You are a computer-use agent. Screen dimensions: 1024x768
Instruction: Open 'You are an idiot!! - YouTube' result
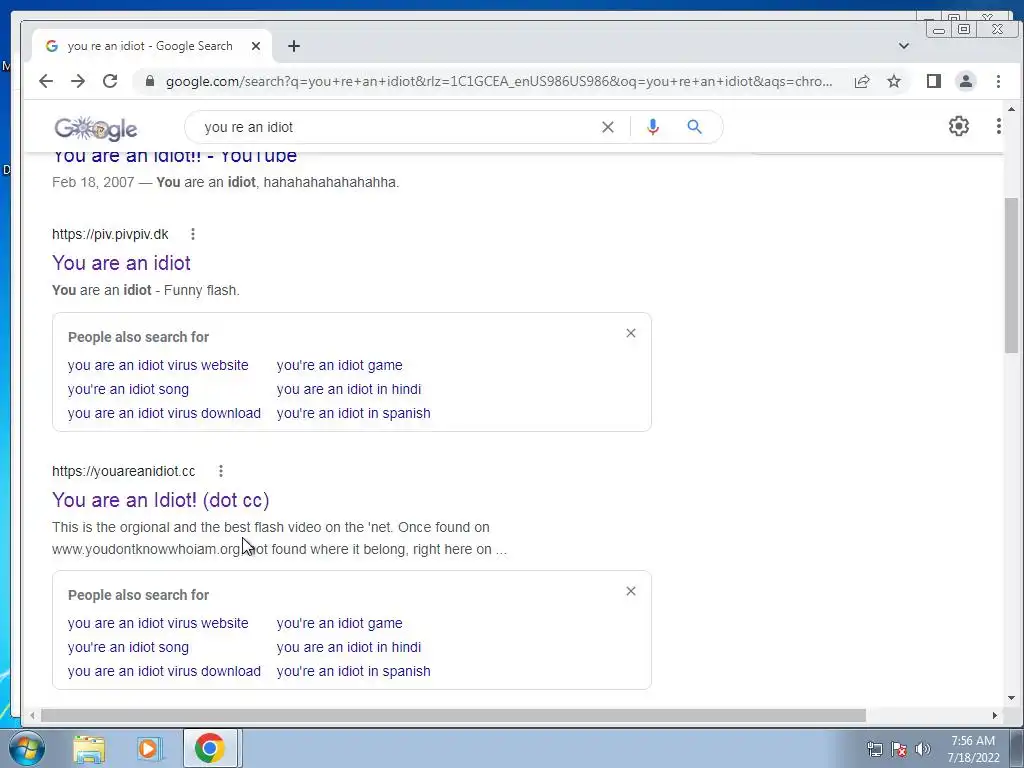pos(174,156)
